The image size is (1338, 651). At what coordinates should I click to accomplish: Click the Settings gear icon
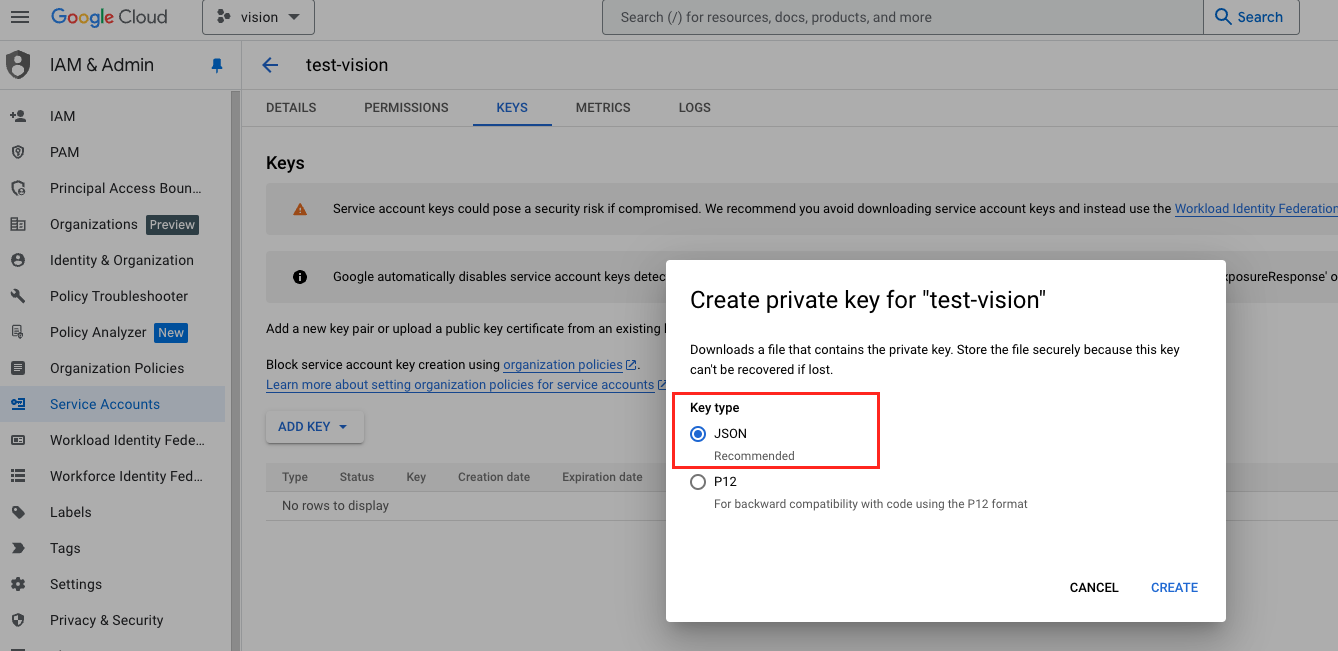pyautogui.click(x=18, y=584)
